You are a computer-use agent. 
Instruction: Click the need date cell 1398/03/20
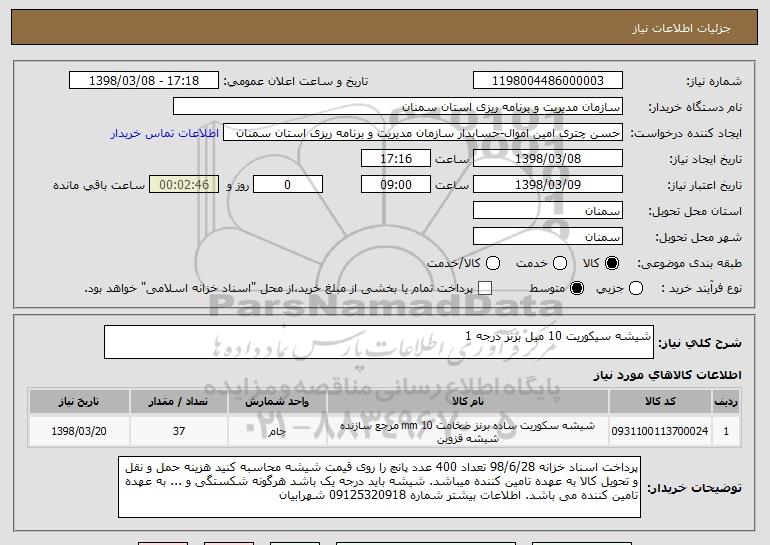click(79, 431)
